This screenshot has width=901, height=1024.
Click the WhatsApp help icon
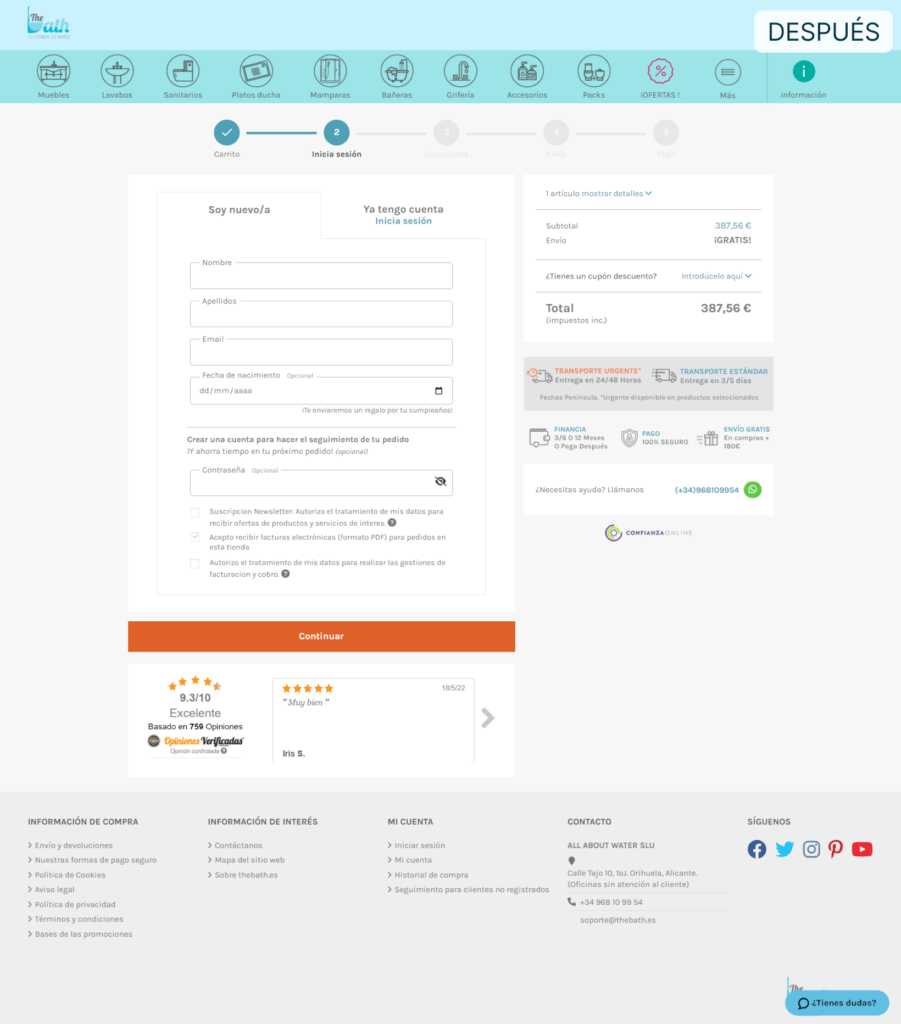[752, 490]
